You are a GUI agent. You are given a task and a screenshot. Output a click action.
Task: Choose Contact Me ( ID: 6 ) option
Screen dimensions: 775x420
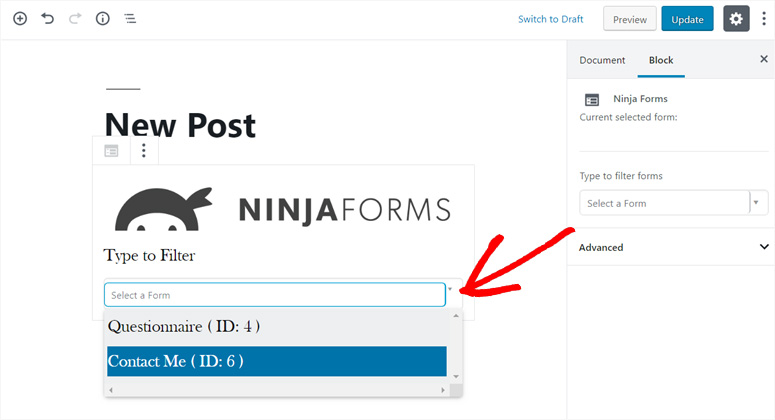tap(277, 361)
